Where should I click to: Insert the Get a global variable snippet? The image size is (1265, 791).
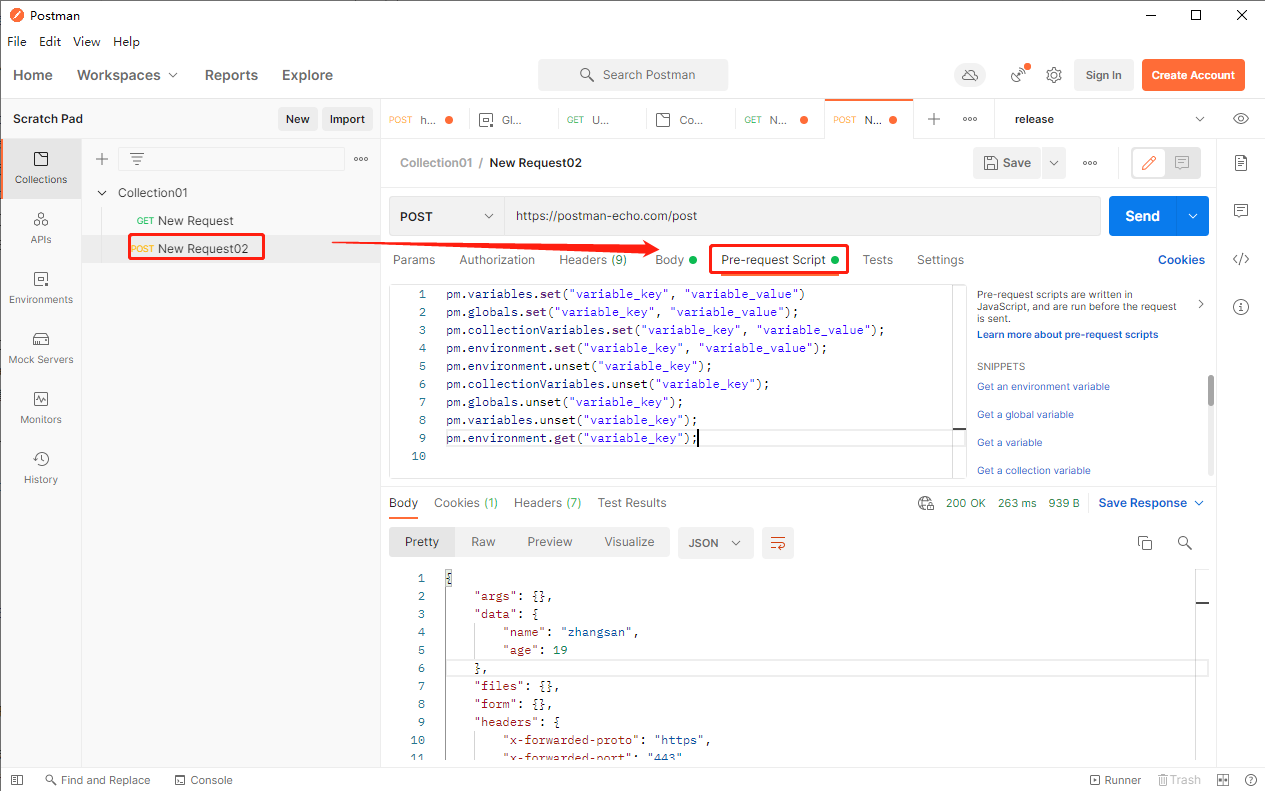pyautogui.click(x=1025, y=415)
